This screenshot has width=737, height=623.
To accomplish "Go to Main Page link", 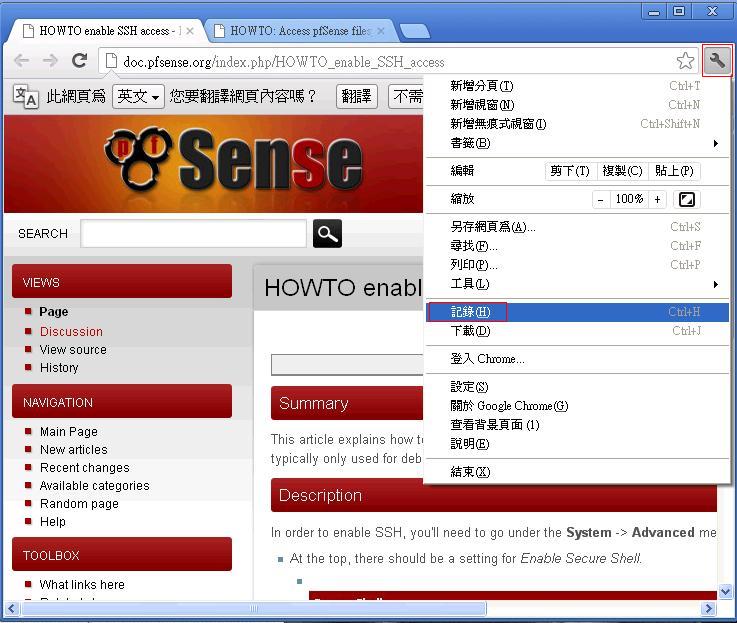I will pyautogui.click(x=69, y=432).
